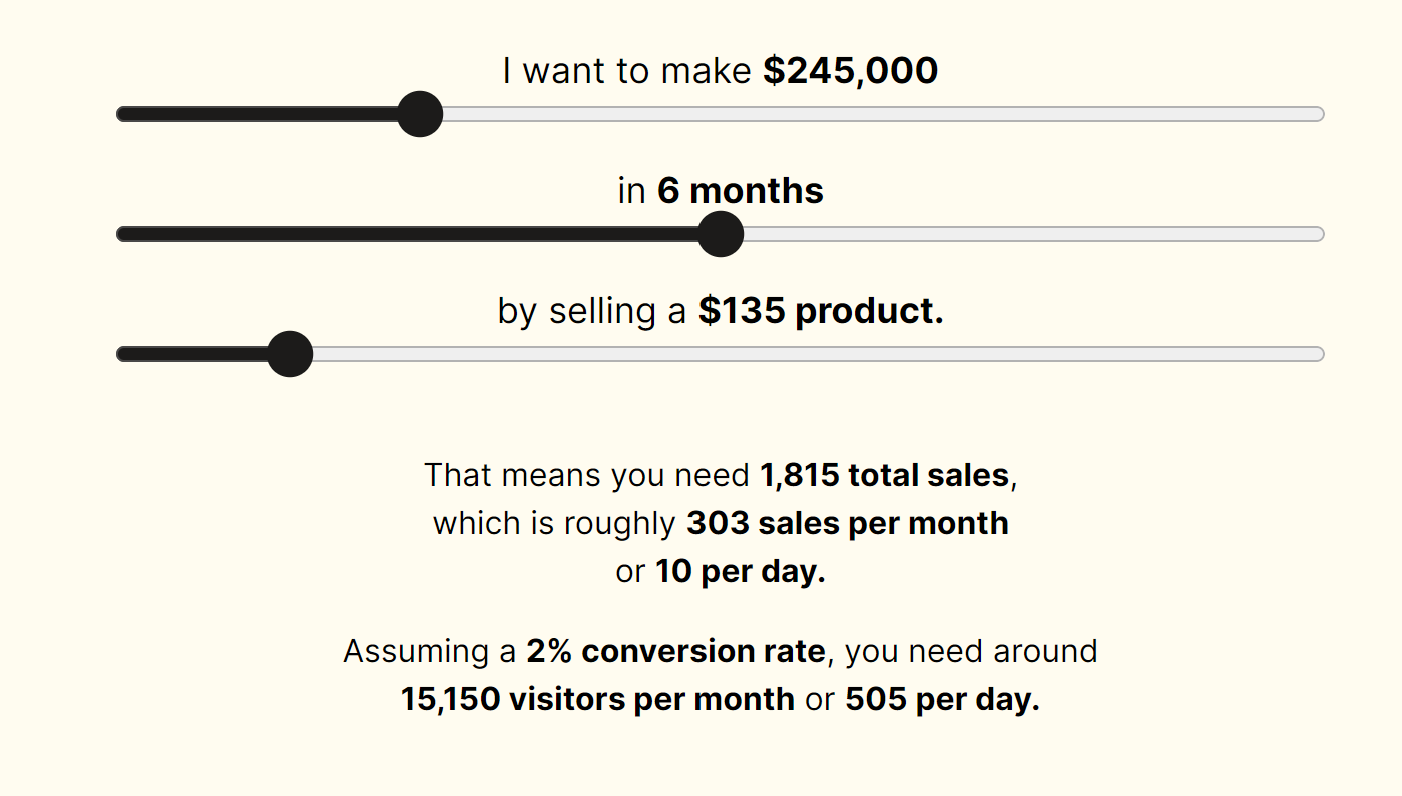Click '15,150 visitors per month' text
Image resolution: width=1402 pixels, height=796 pixels.
coord(598,699)
